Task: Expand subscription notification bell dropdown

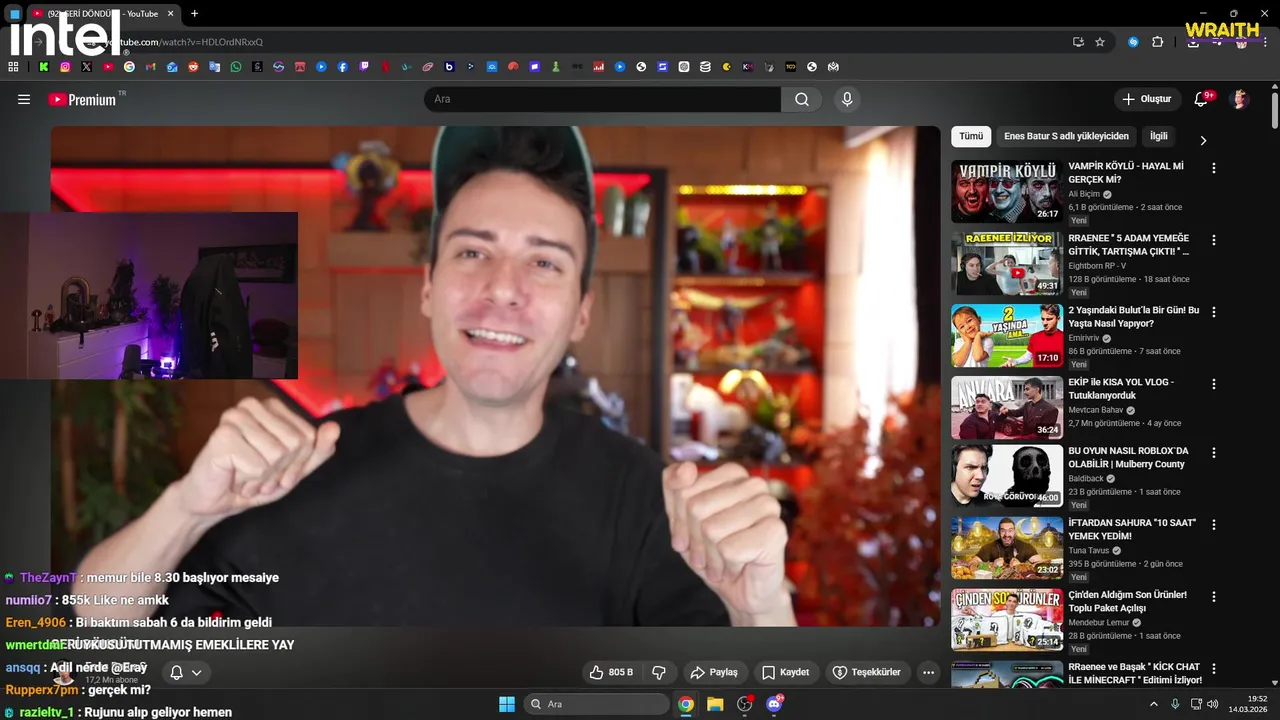Action: 186,672
